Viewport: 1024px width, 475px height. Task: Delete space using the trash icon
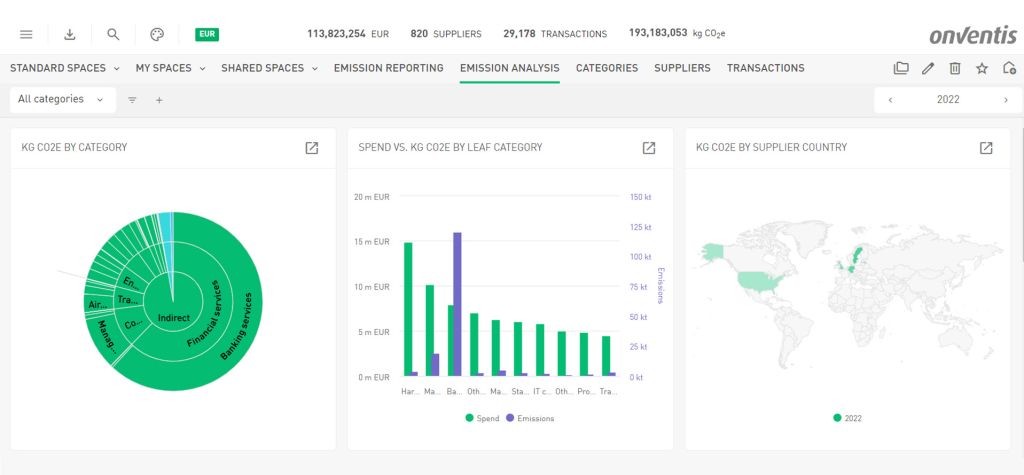955,68
